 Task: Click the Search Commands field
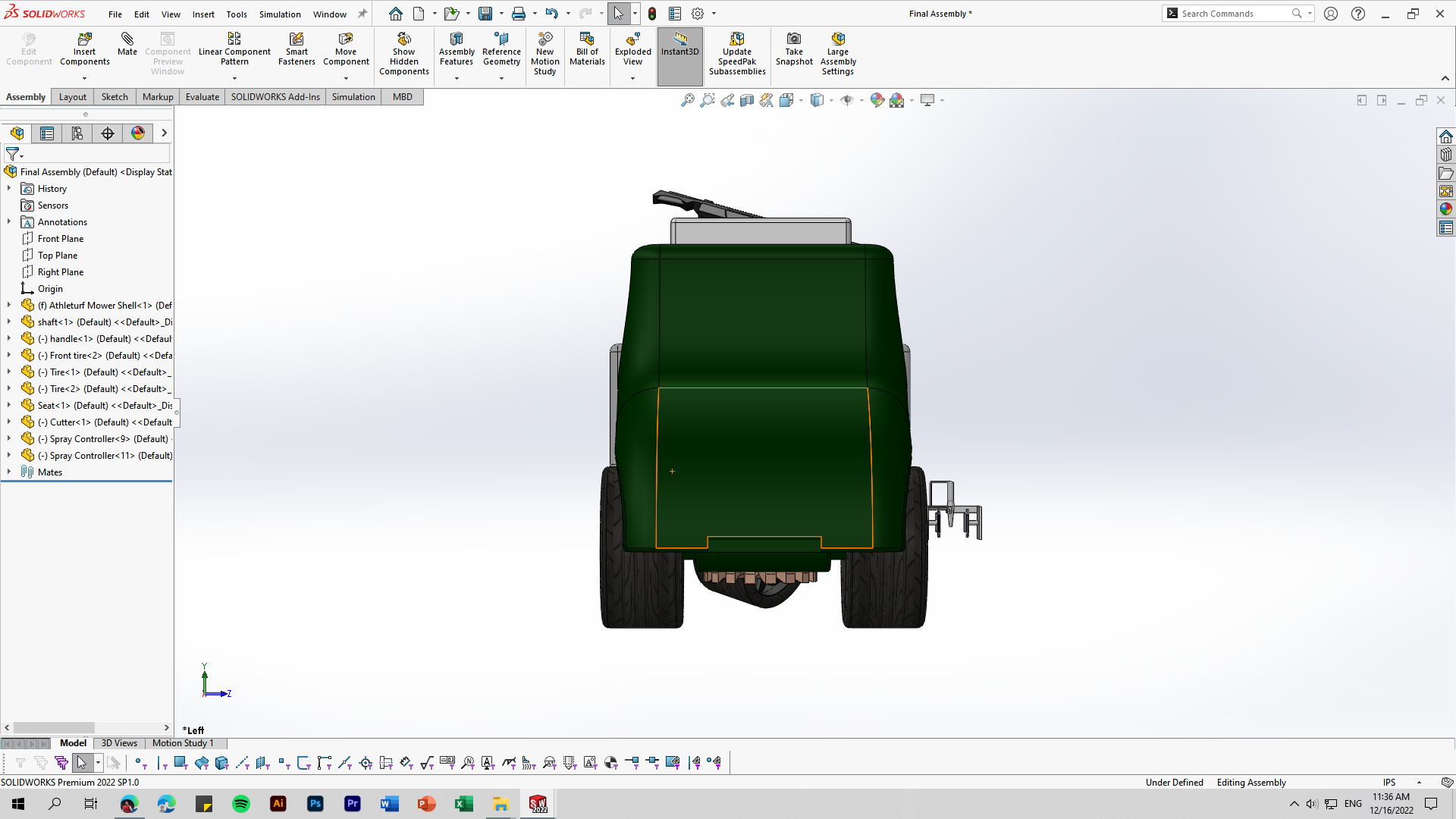click(x=1228, y=14)
